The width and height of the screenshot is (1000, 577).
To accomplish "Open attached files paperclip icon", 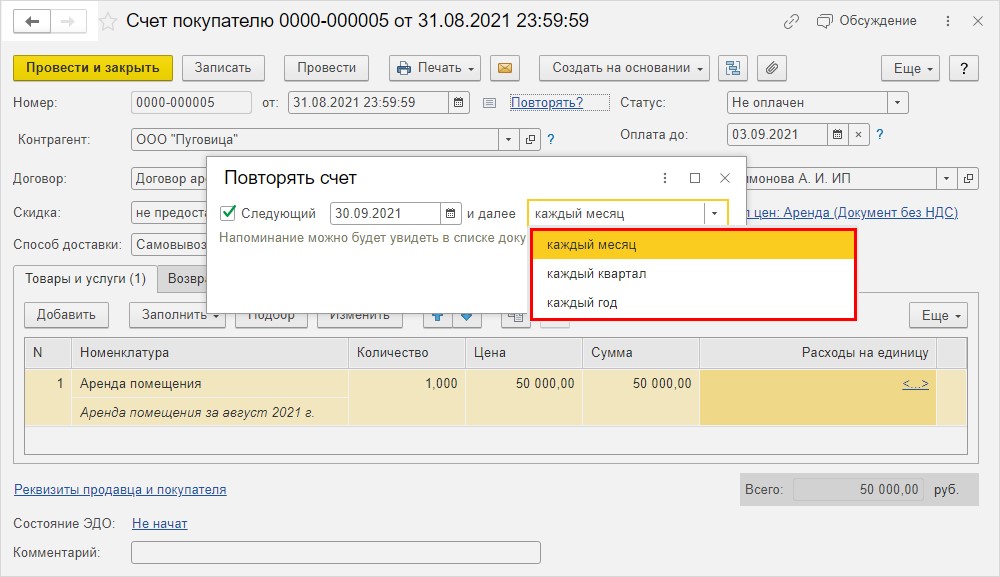I will pos(771,68).
